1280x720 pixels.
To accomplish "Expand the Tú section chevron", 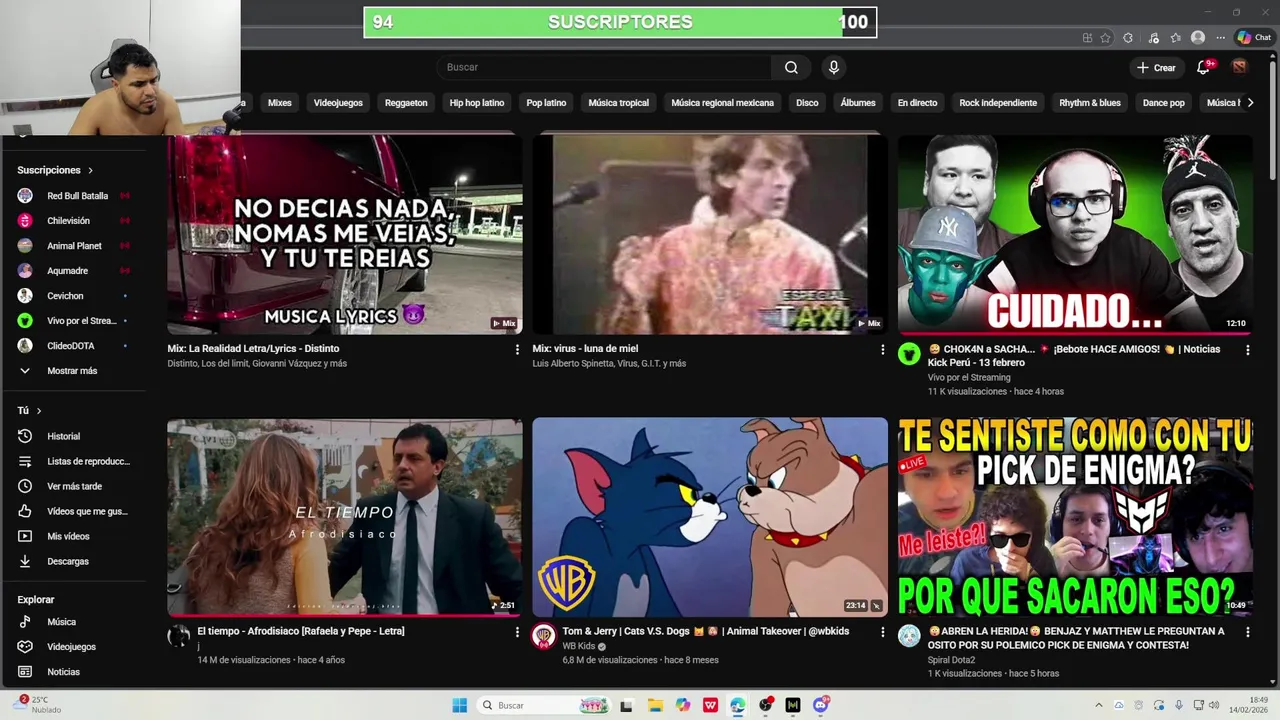I will click(x=39, y=411).
